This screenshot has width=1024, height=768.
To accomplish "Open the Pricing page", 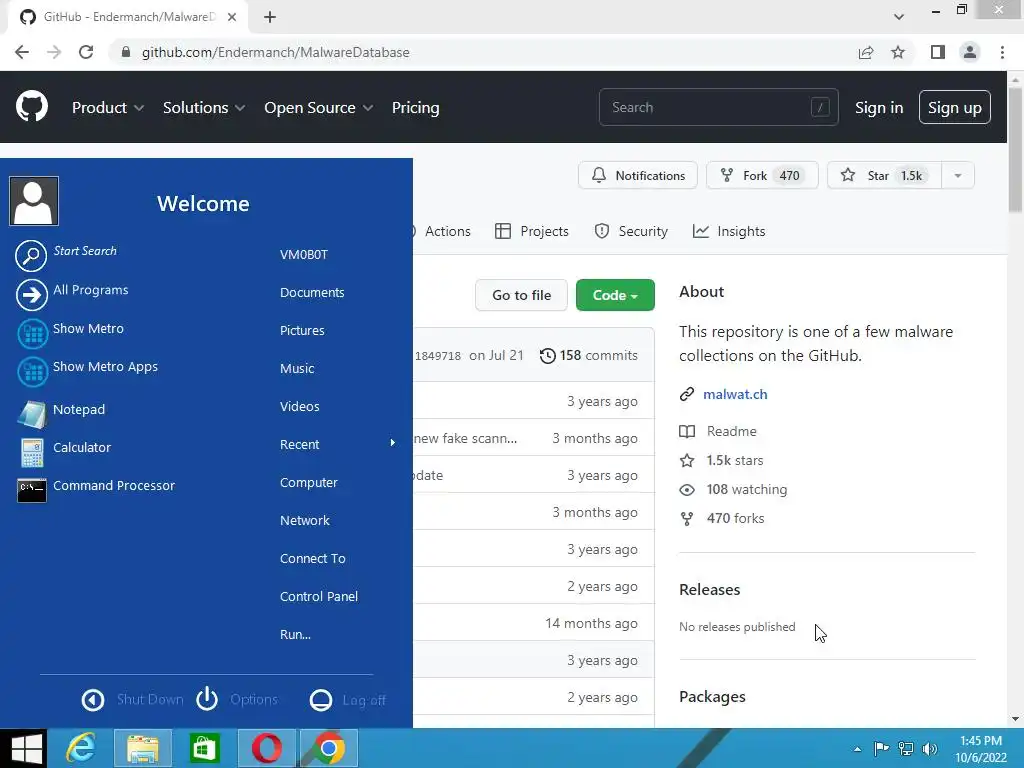I will 415,108.
